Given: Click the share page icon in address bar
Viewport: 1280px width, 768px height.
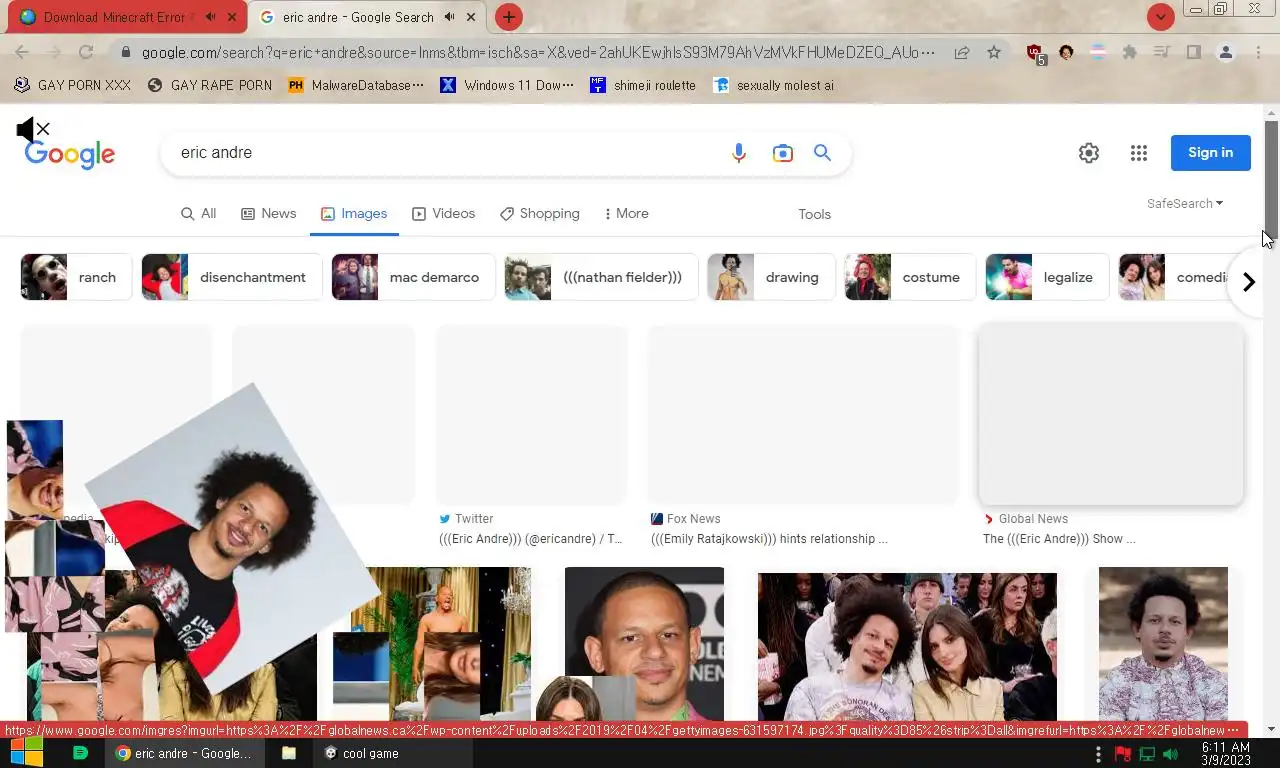Looking at the screenshot, I should pos(961,52).
